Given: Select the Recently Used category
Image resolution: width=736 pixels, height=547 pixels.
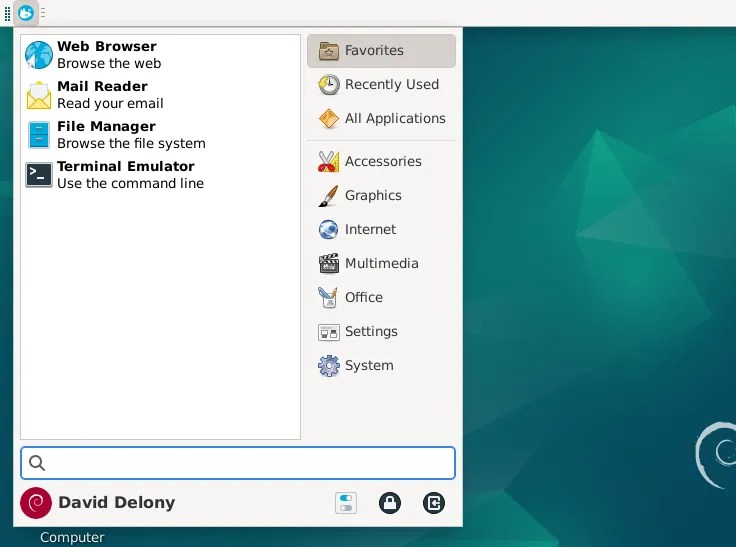Looking at the screenshot, I should 381,85.
